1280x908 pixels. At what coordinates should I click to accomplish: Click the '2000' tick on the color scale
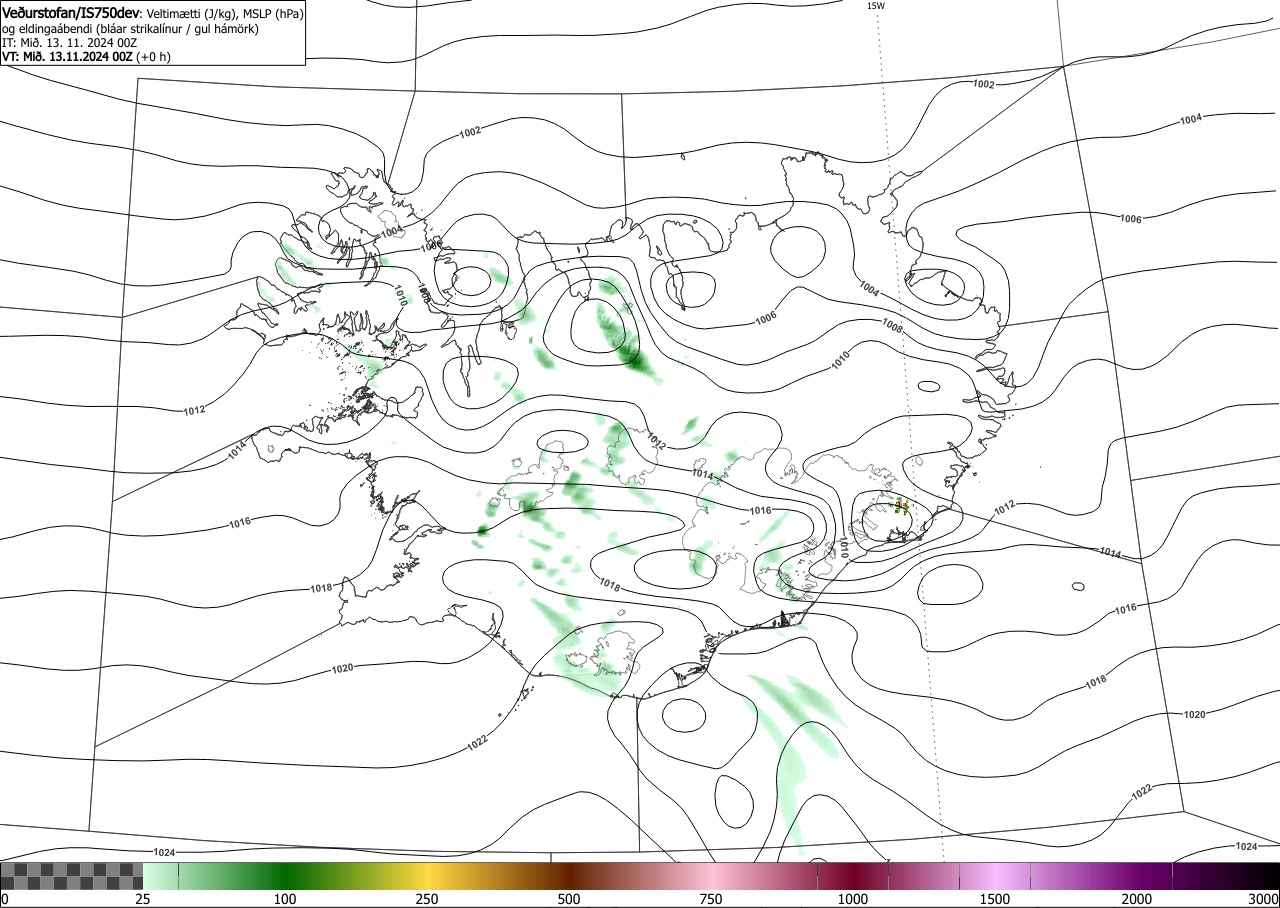pos(1137,899)
